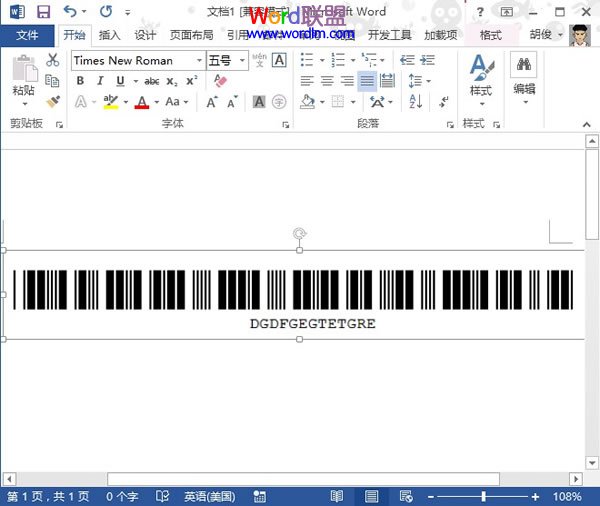
Task: Switch to the 插入 (Insert) tab
Action: pos(109,35)
